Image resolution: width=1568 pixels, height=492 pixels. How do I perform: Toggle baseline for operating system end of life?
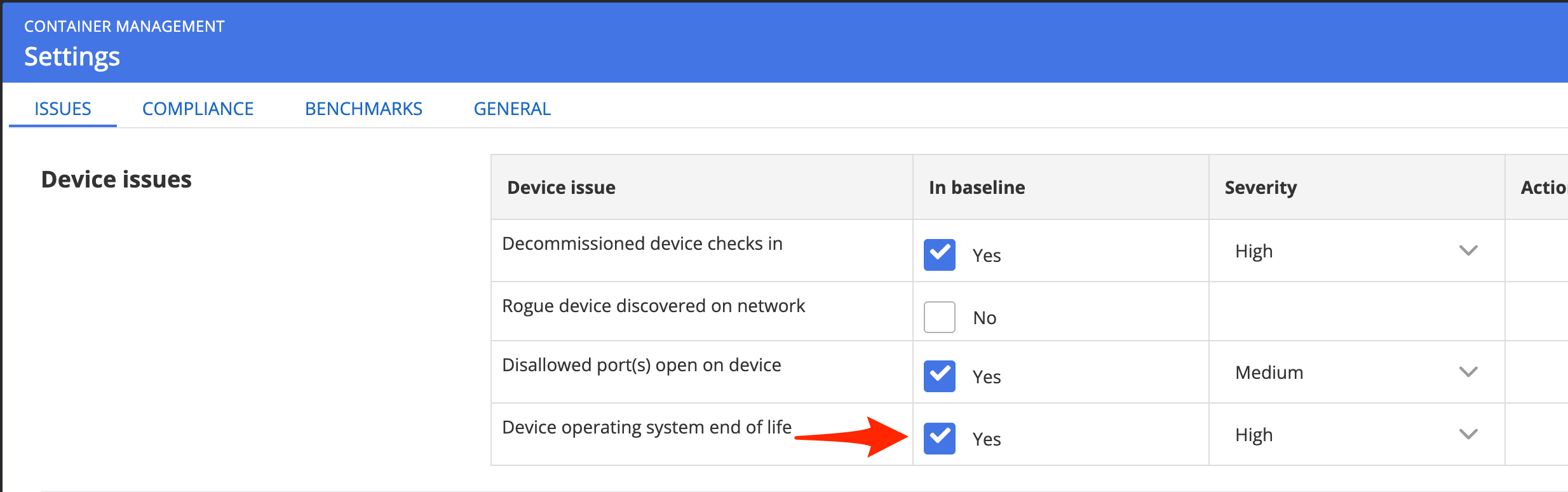pyautogui.click(x=939, y=438)
